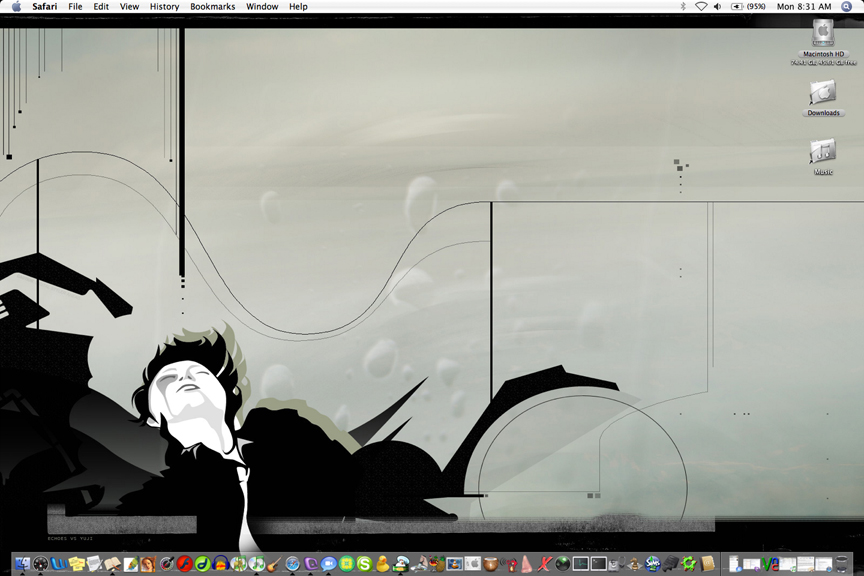This screenshot has width=864, height=576.
Task: Open iTunes from the Dock
Action: pos(256,564)
